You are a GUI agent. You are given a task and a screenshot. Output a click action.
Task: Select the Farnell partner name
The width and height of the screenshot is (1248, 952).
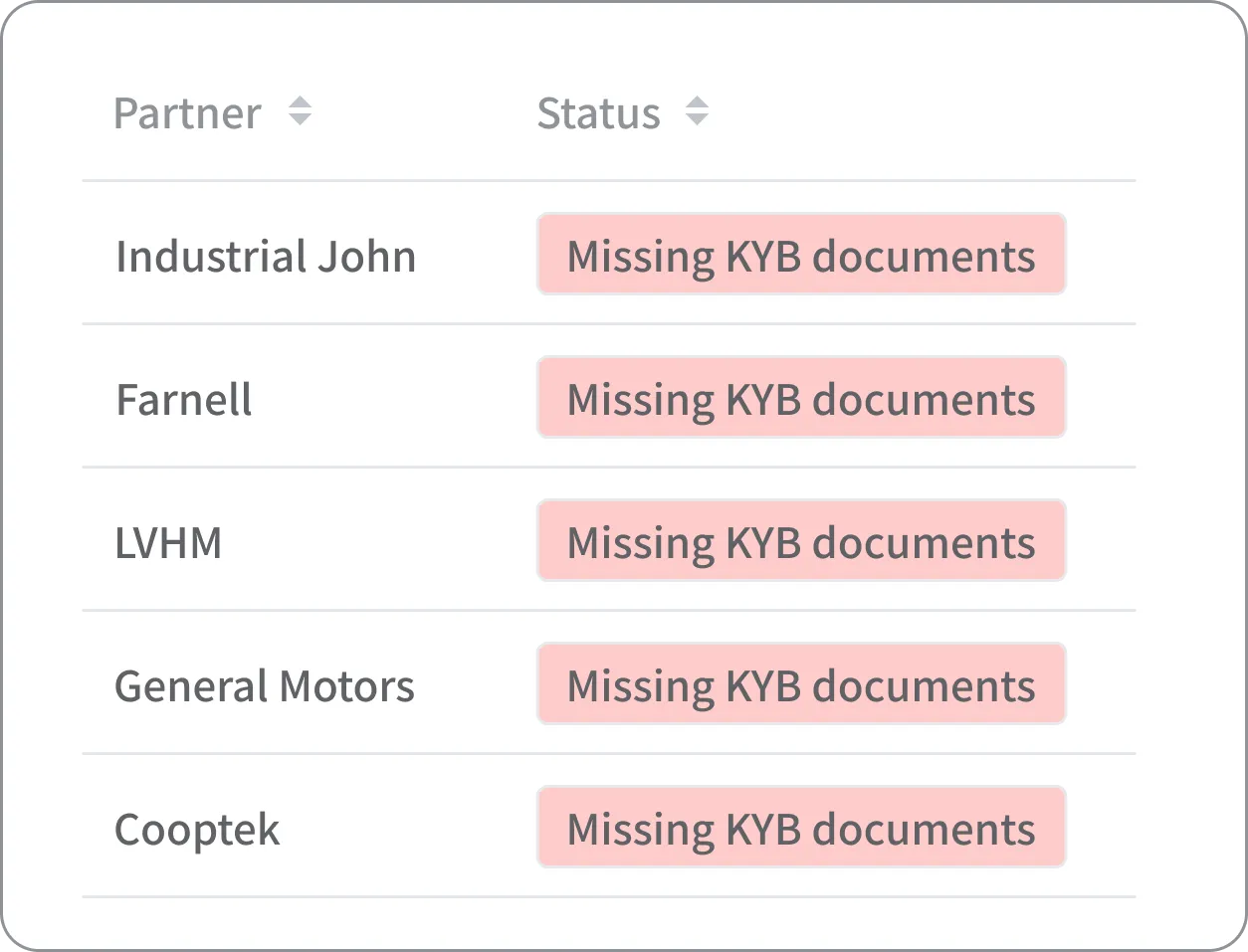point(184,399)
